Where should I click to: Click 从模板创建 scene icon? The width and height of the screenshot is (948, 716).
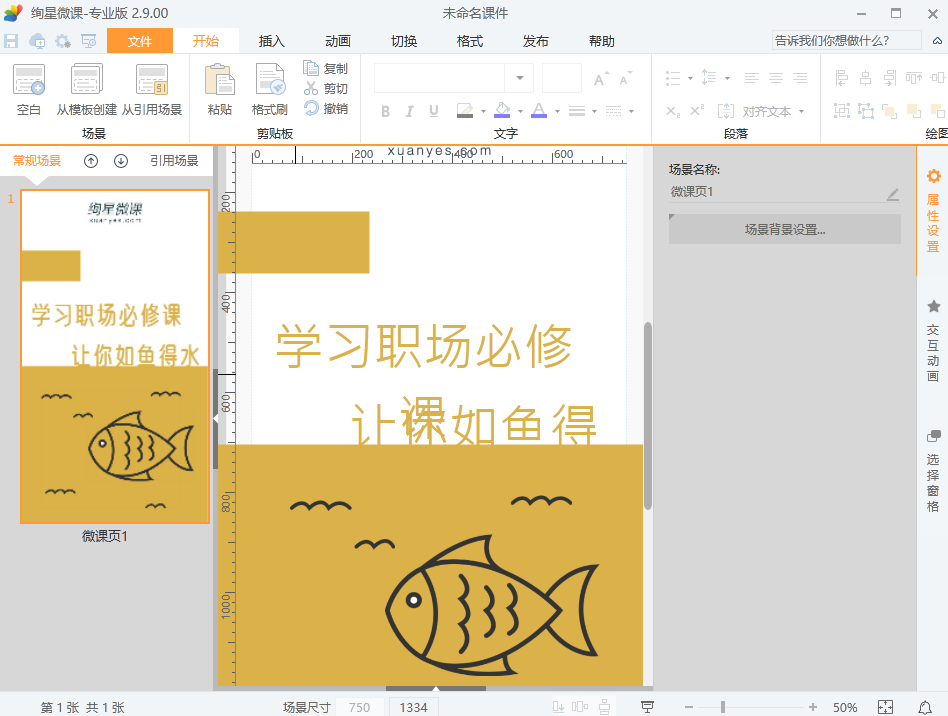click(x=86, y=88)
